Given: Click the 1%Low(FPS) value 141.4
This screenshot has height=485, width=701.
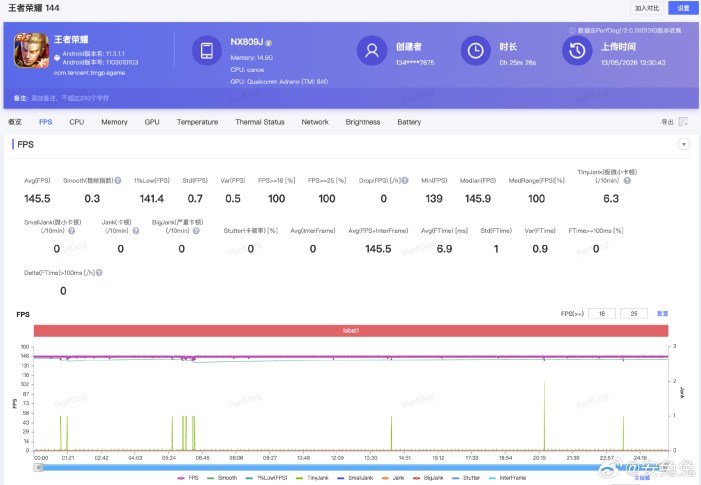Looking at the screenshot, I should [x=152, y=198].
